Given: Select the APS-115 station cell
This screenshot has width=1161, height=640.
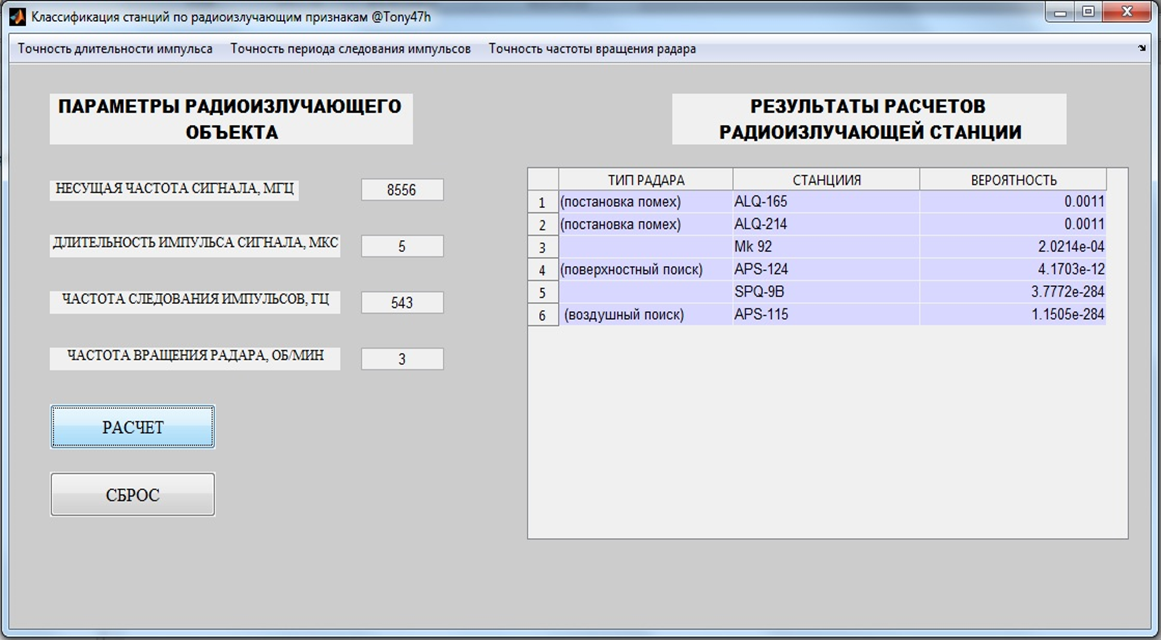Looking at the screenshot, I should point(826,314).
